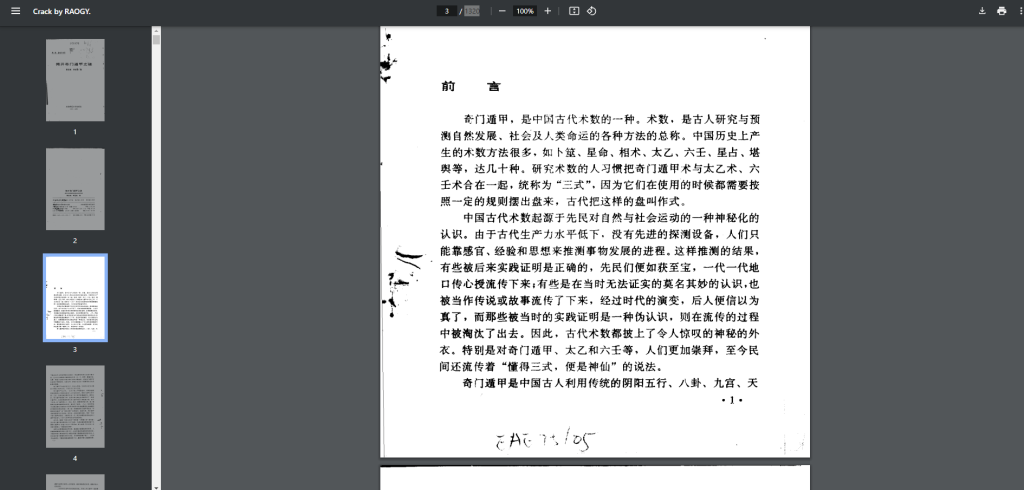The image size is (1024, 490).
Task: Select the highlighted page 3 thumbnail
Action: point(75,297)
